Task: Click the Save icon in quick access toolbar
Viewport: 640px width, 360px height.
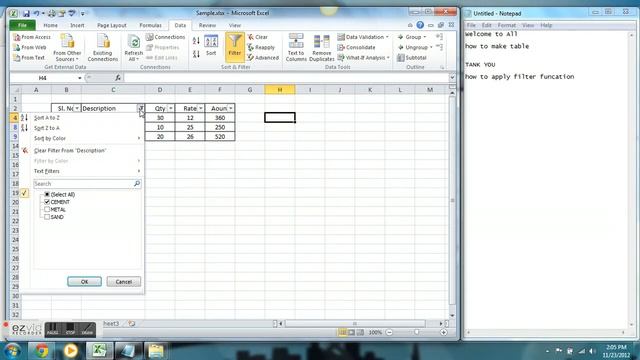Action: (26, 13)
